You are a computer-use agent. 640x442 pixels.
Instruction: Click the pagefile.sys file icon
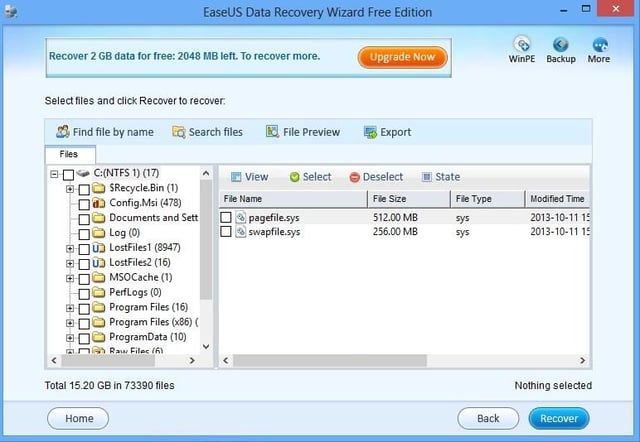[241, 218]
